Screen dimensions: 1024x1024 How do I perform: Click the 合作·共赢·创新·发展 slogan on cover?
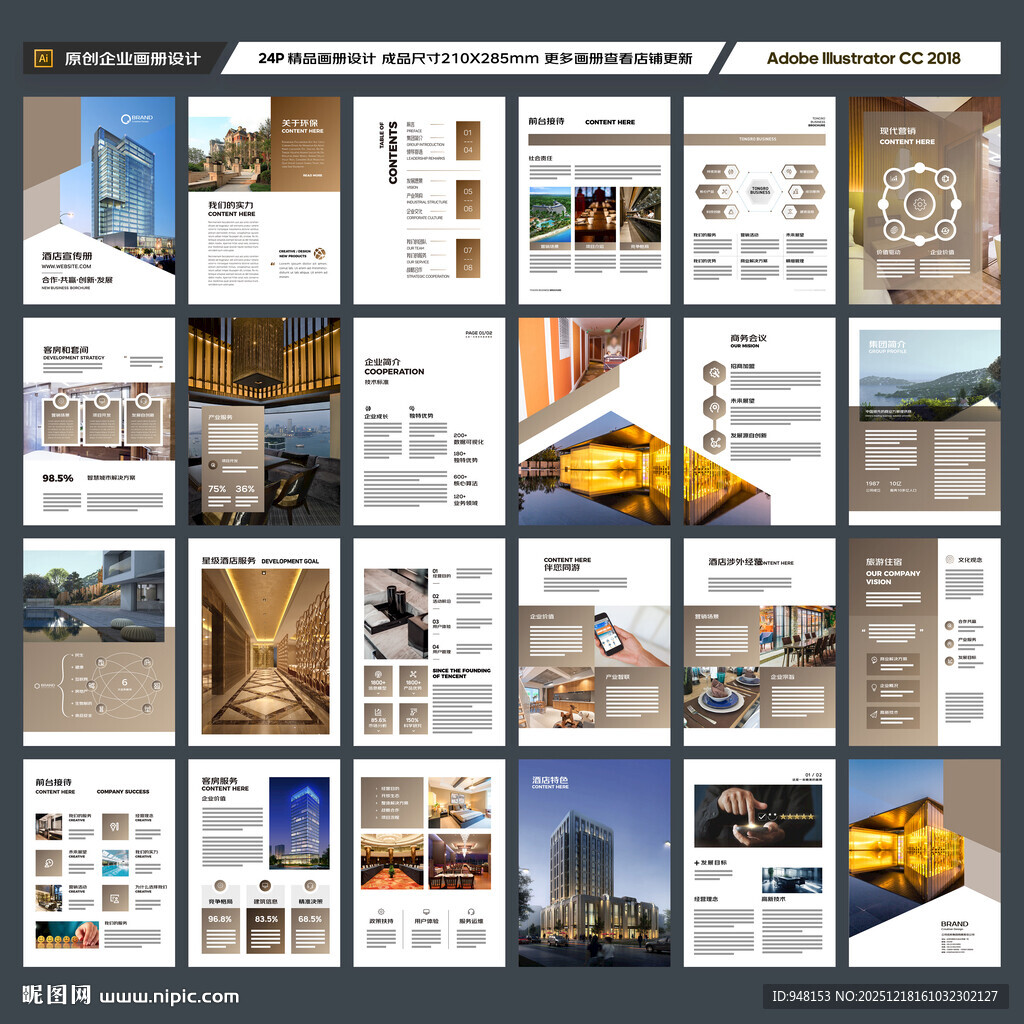click(77, 280)
